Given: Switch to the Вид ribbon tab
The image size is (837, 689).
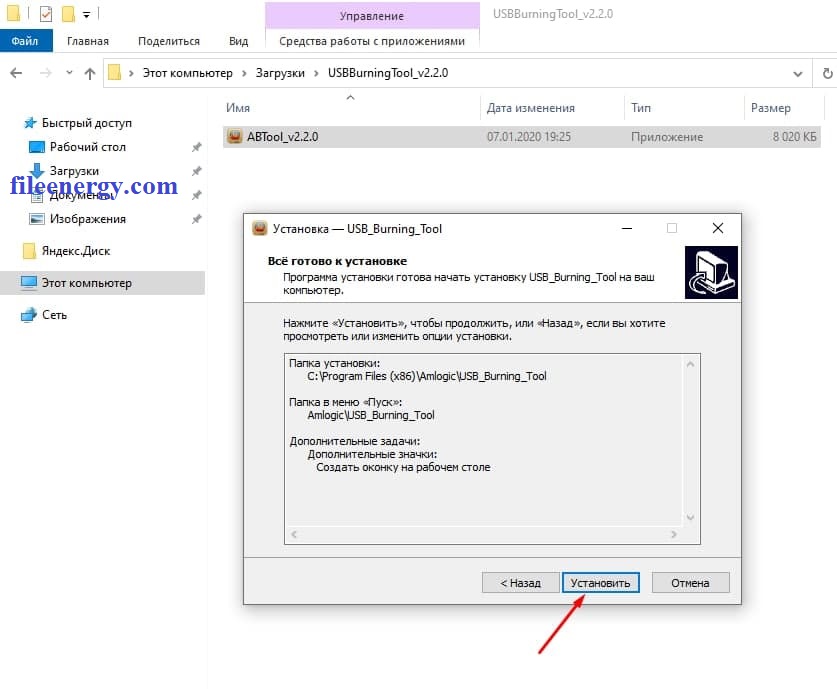Looking at the screenshot, I should click(x=239, y=41).
